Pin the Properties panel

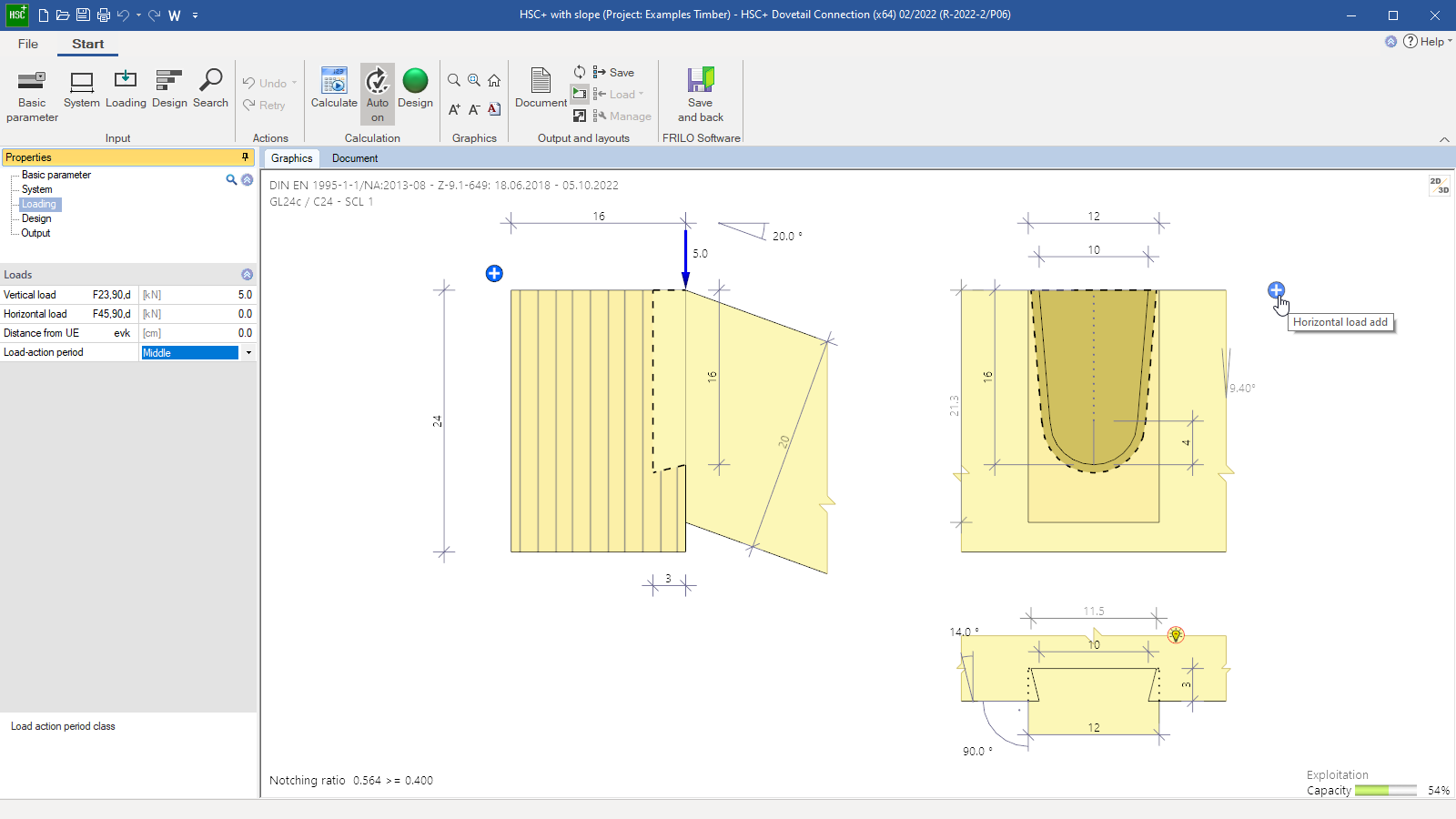coord(245,157)
